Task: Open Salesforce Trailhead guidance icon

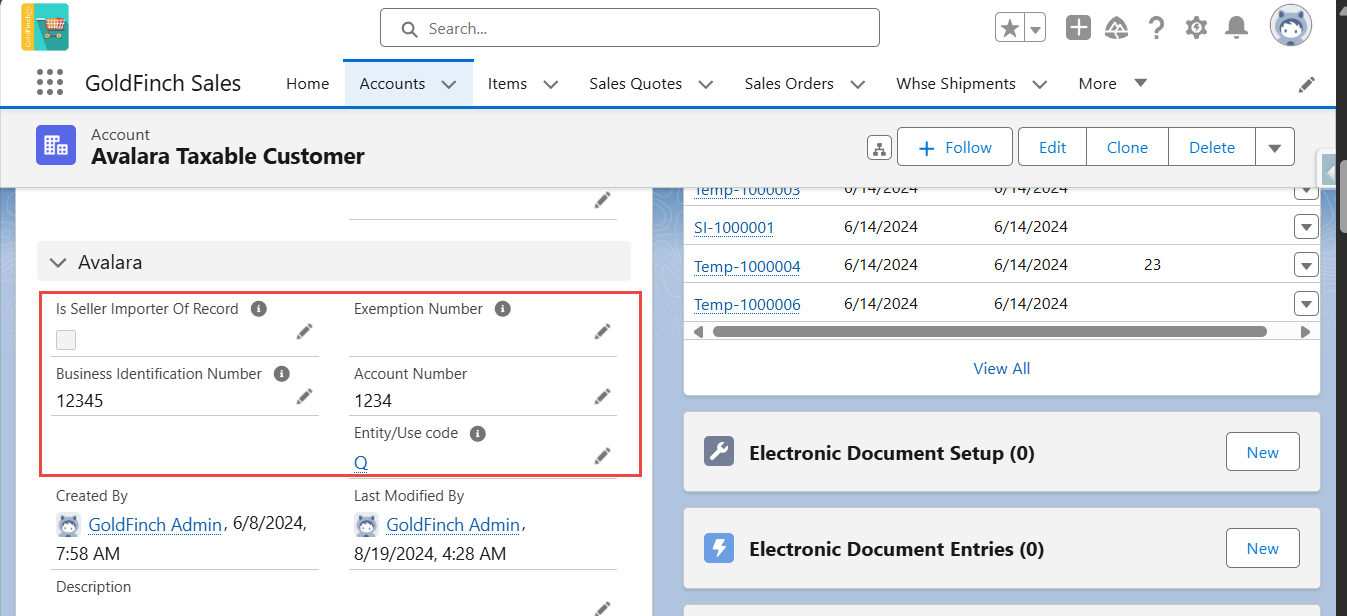Action: point(1117,28)
